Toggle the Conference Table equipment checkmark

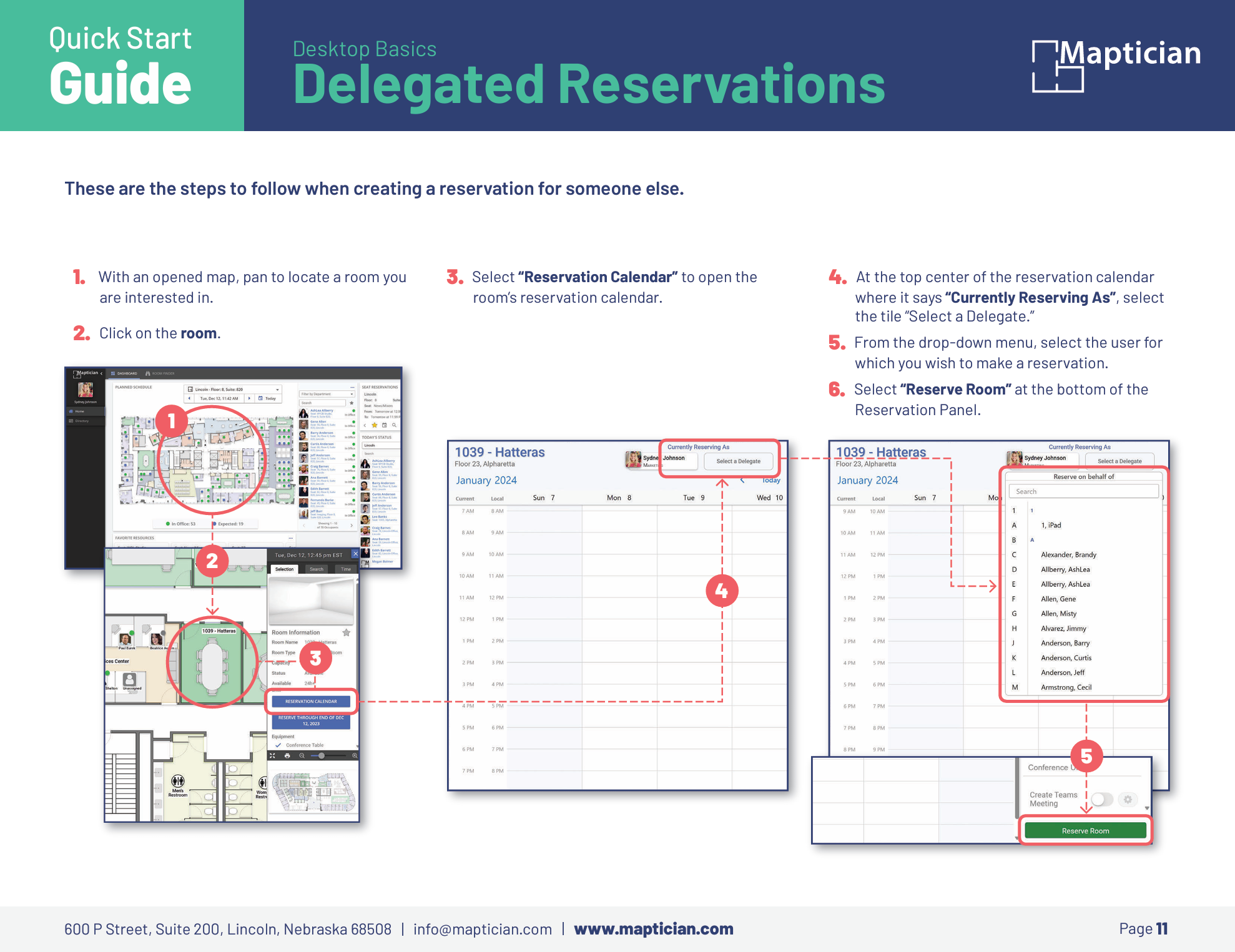[278, 745]
